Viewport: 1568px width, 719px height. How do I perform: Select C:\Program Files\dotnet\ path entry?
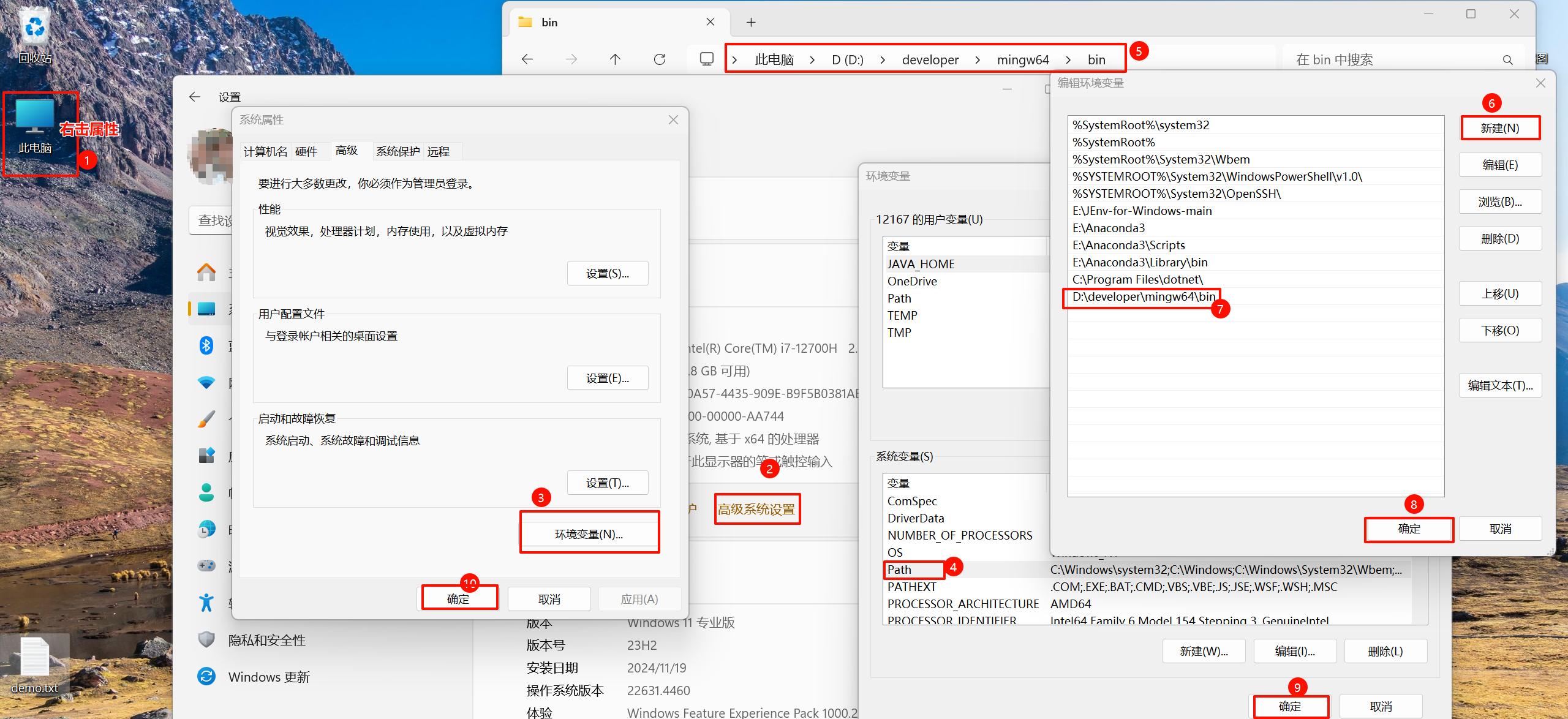(1256, 279)
